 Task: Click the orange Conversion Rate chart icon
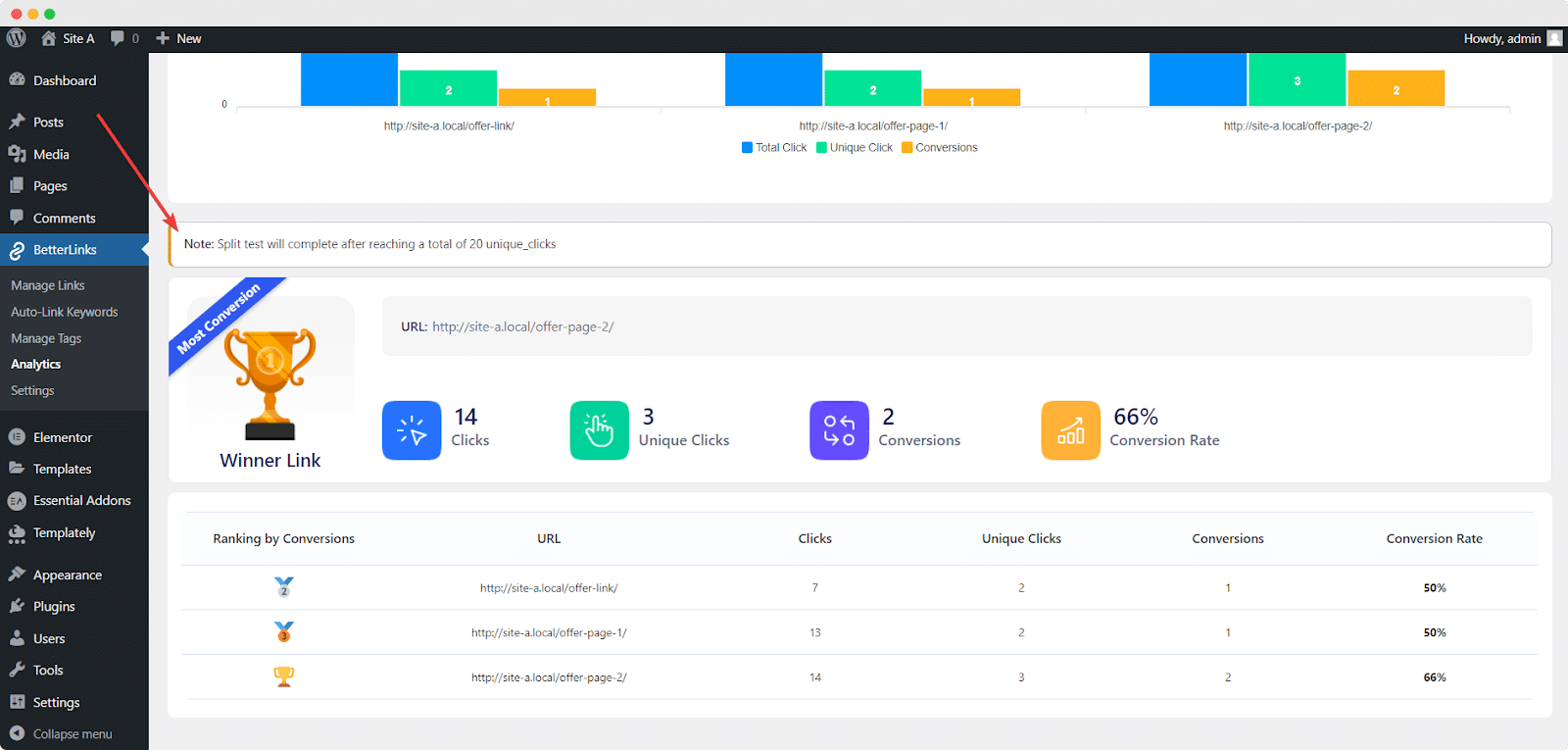click(1070, 430)
